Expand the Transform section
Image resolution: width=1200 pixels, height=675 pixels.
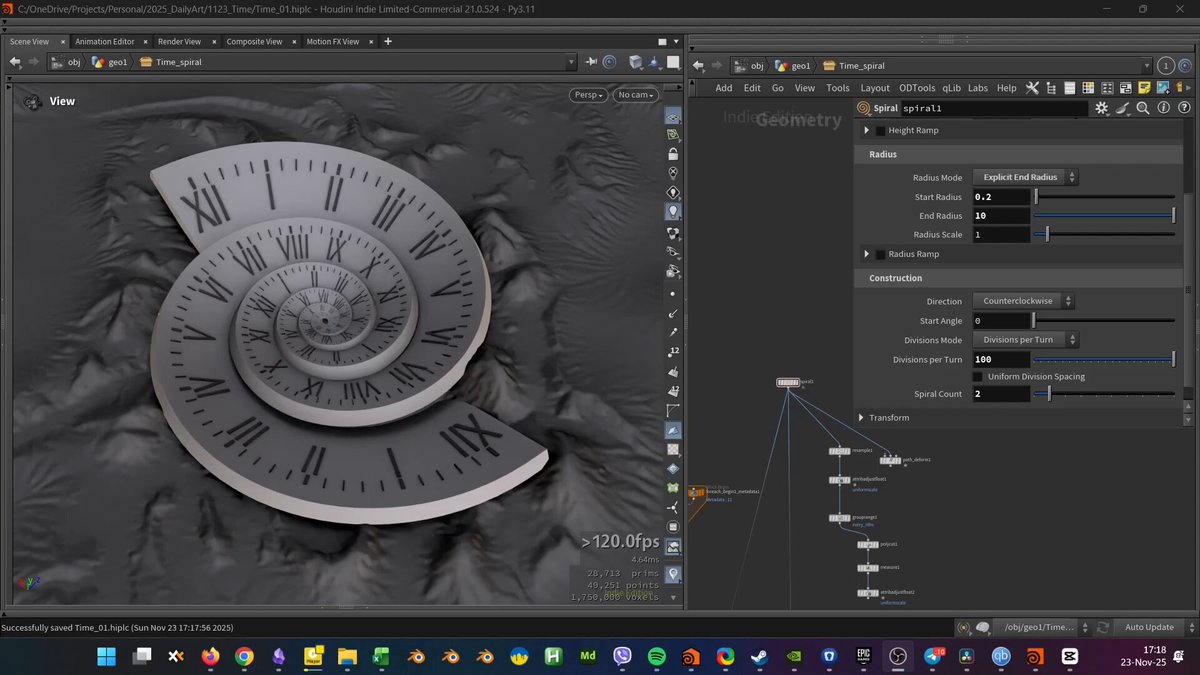pos(884,417)
